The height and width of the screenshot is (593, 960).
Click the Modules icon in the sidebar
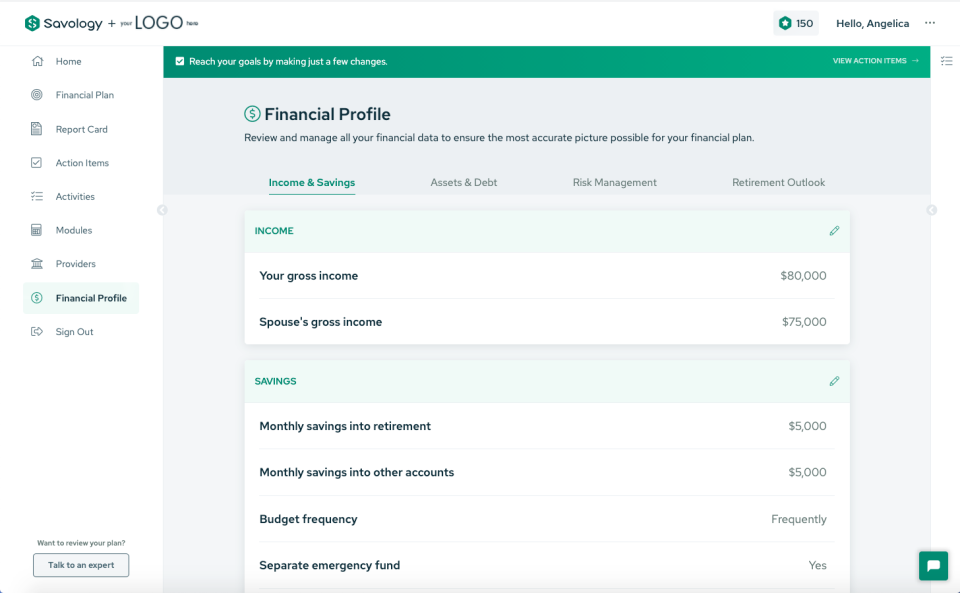[36, 230]
